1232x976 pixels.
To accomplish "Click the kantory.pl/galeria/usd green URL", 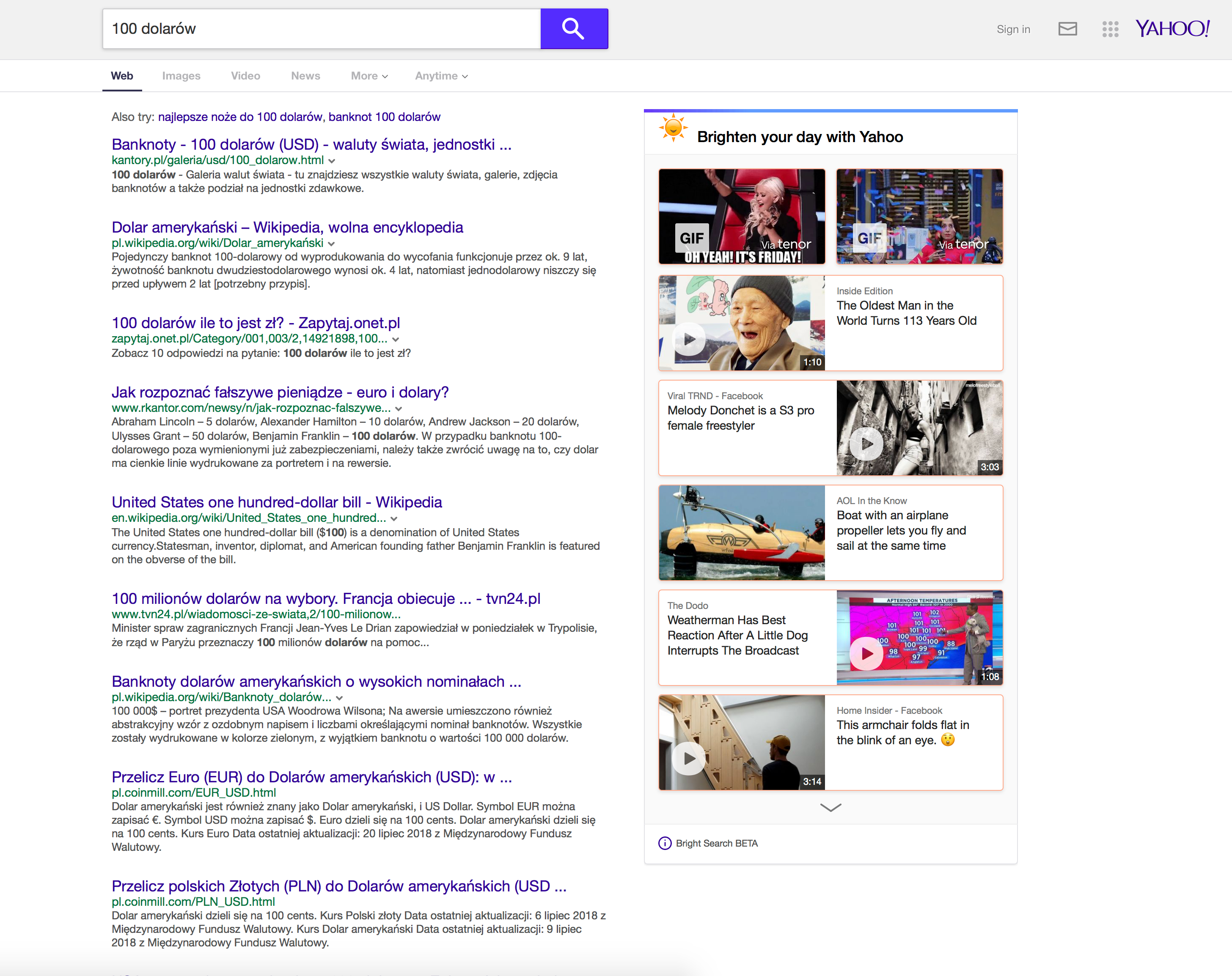I will tap(218, 160).
